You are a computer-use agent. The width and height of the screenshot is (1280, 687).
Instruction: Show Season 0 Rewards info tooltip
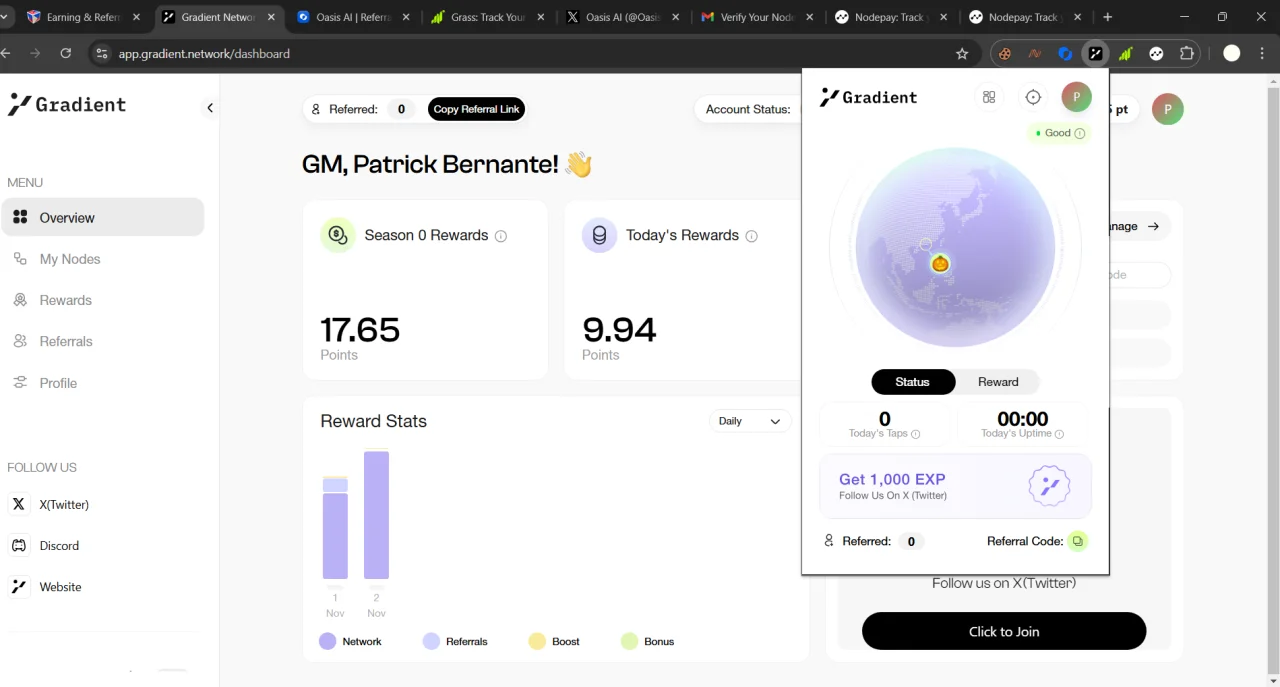click(501, 236)
